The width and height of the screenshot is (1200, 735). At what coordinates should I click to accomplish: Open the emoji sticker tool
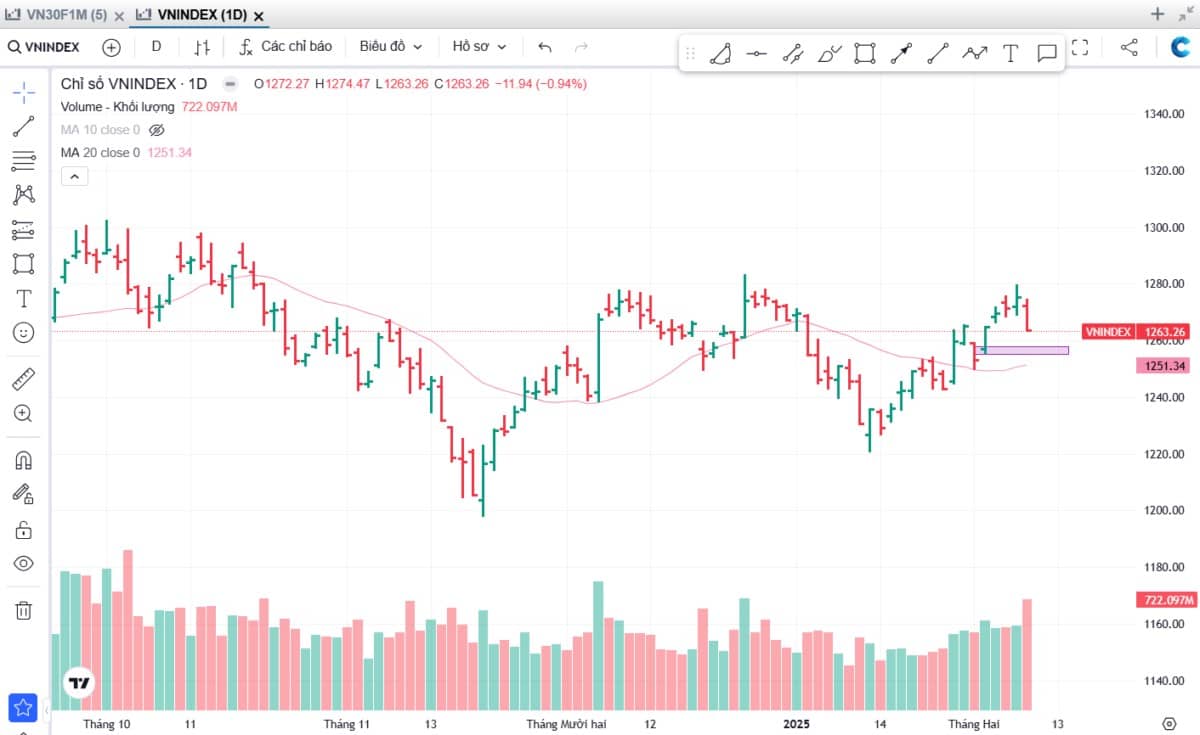24,333
